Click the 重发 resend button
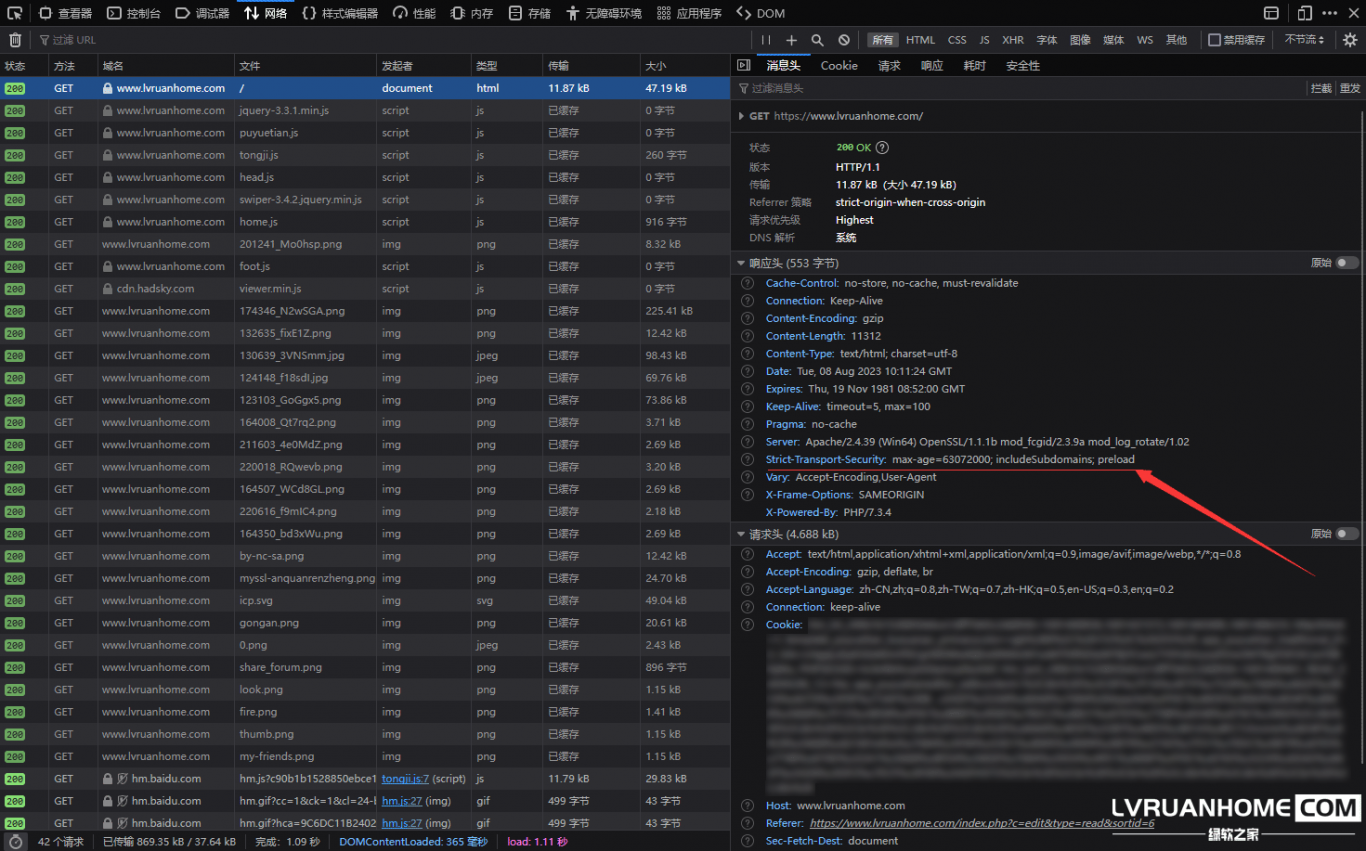 [x=1350, y=89]
